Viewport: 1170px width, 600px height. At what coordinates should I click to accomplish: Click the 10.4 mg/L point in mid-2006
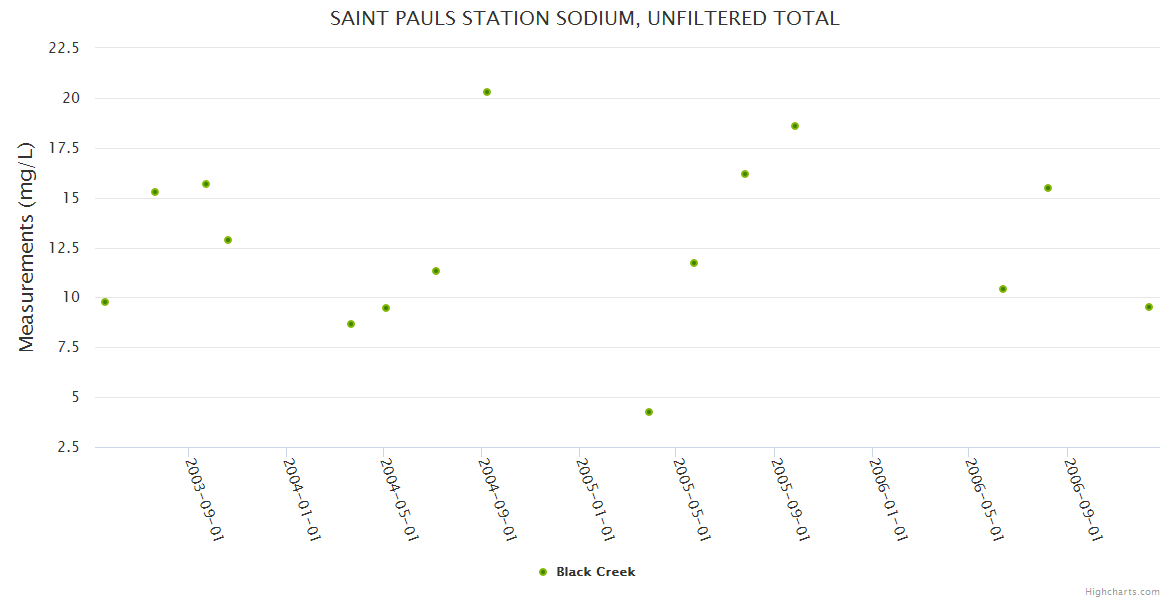click(x=1003, y=289)
